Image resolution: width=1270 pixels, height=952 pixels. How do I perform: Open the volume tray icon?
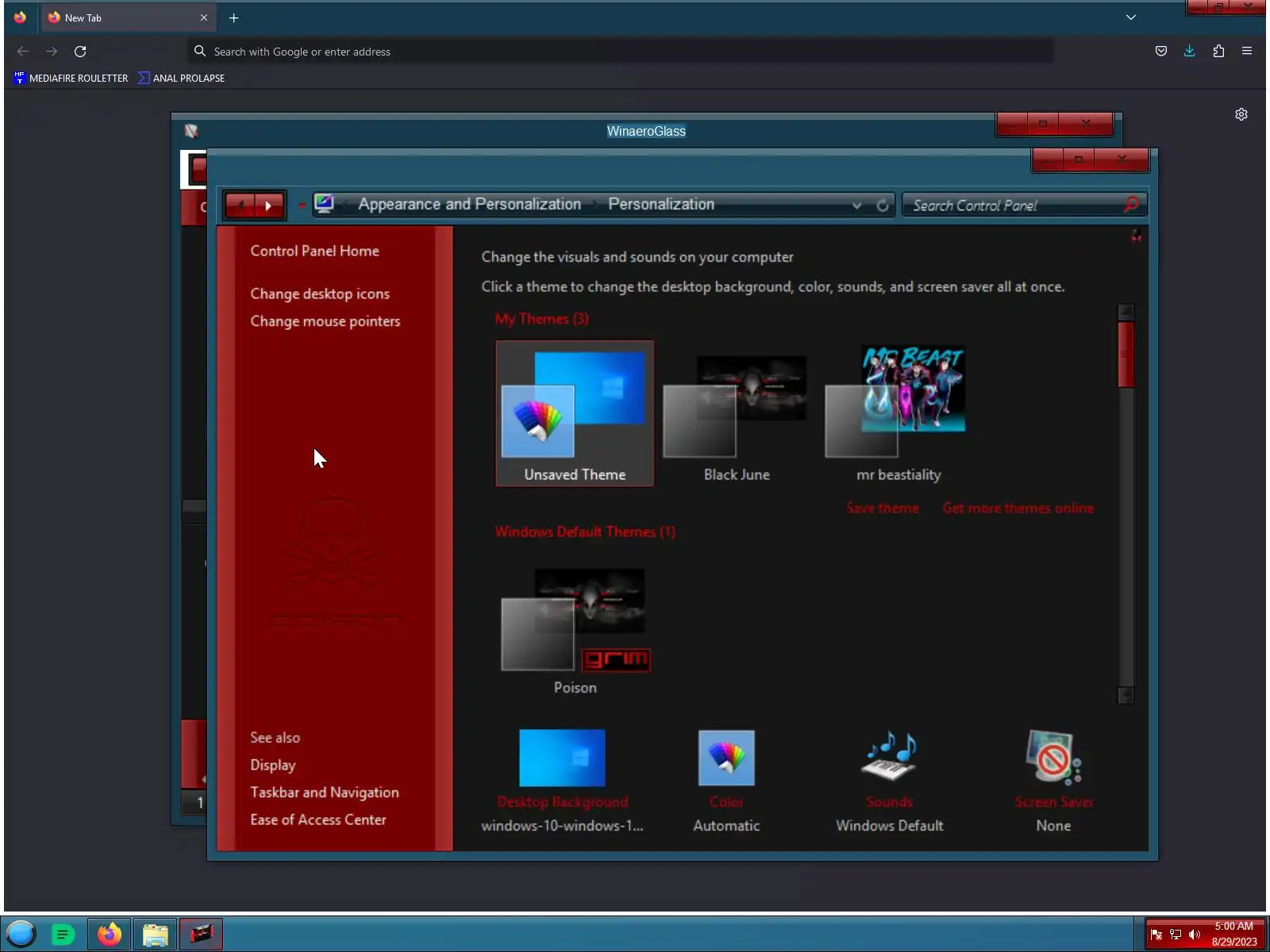[1195, 935]
